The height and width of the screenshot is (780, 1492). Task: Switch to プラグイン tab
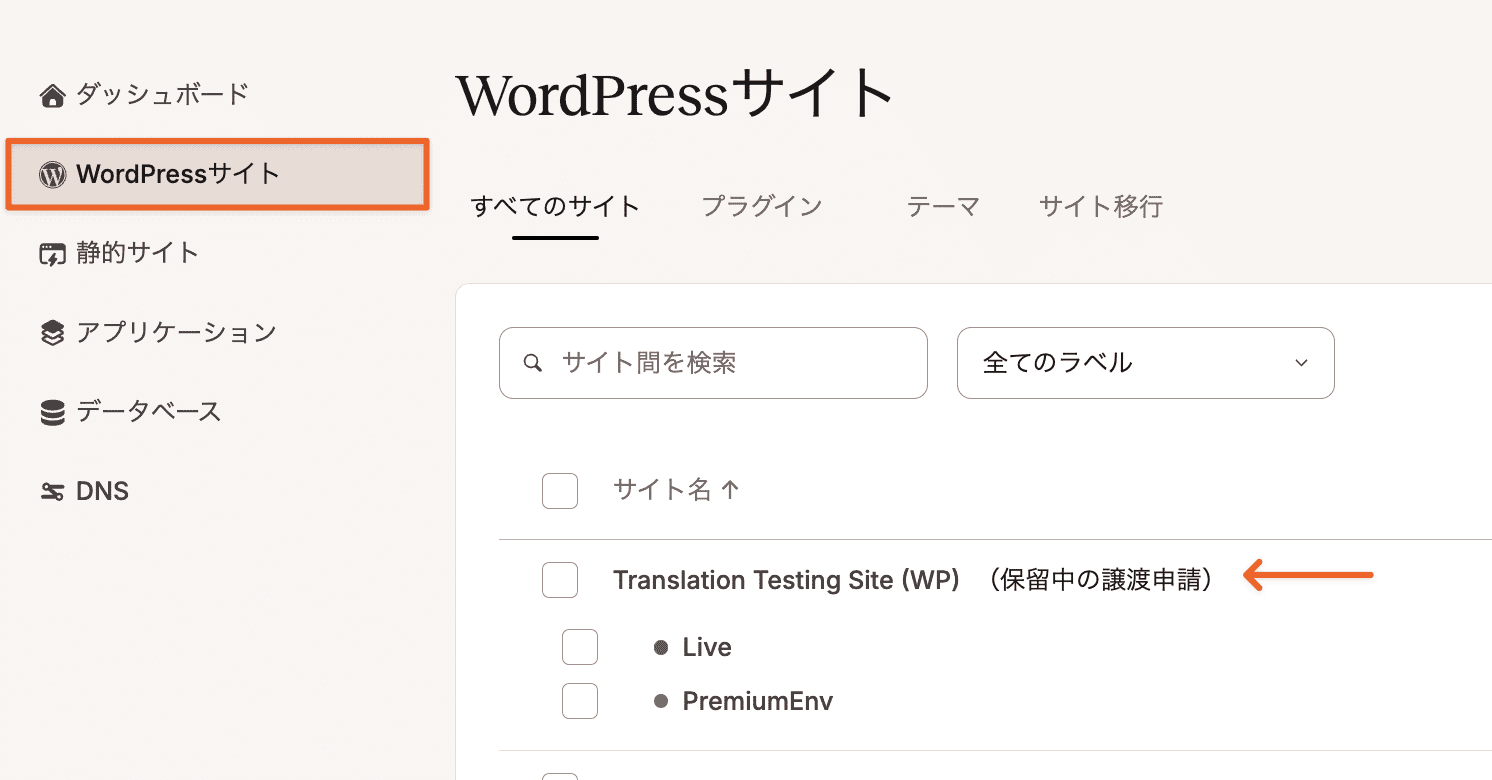(762, 207)
